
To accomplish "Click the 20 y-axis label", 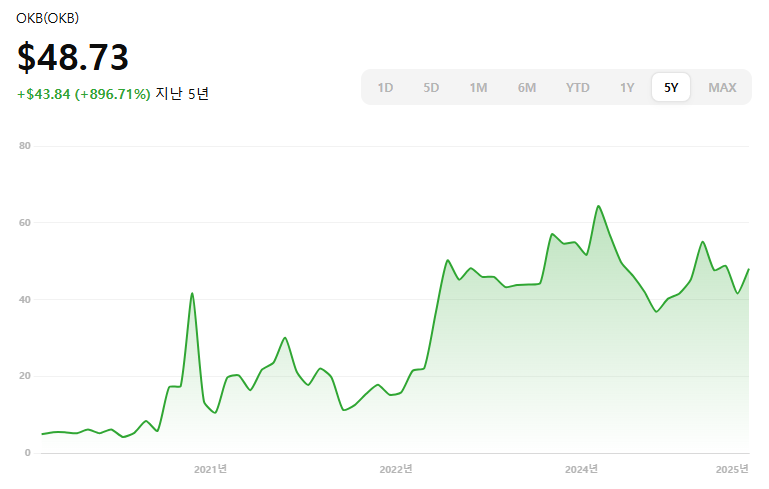I will (25, 376).
